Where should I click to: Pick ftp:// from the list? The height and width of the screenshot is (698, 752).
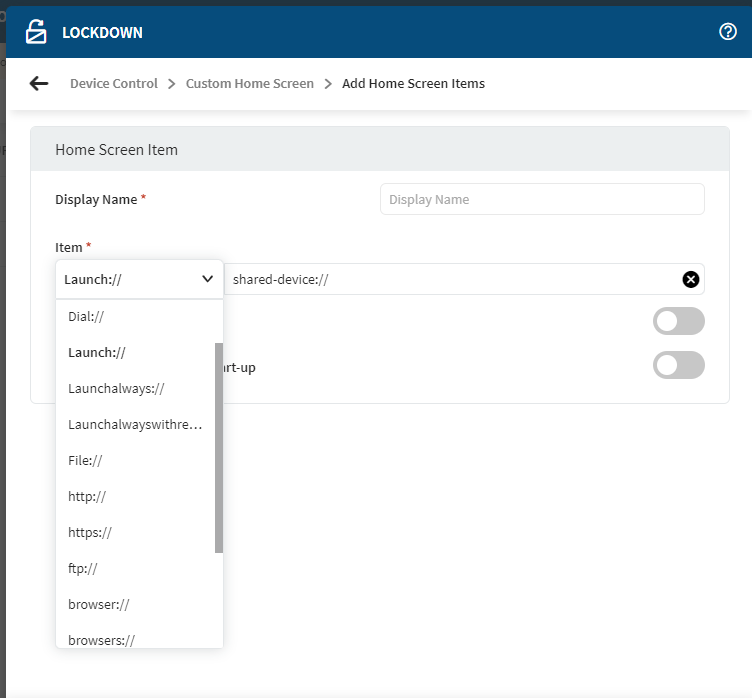coord(83,568)
